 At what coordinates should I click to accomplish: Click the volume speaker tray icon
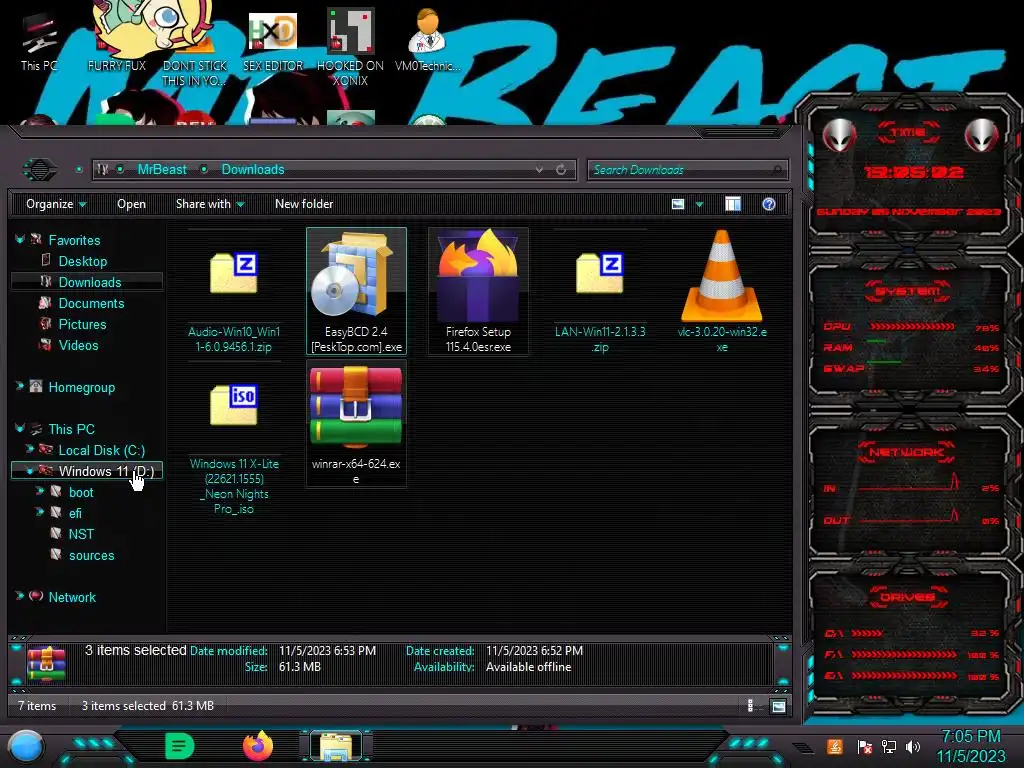(x=913, y=746)
